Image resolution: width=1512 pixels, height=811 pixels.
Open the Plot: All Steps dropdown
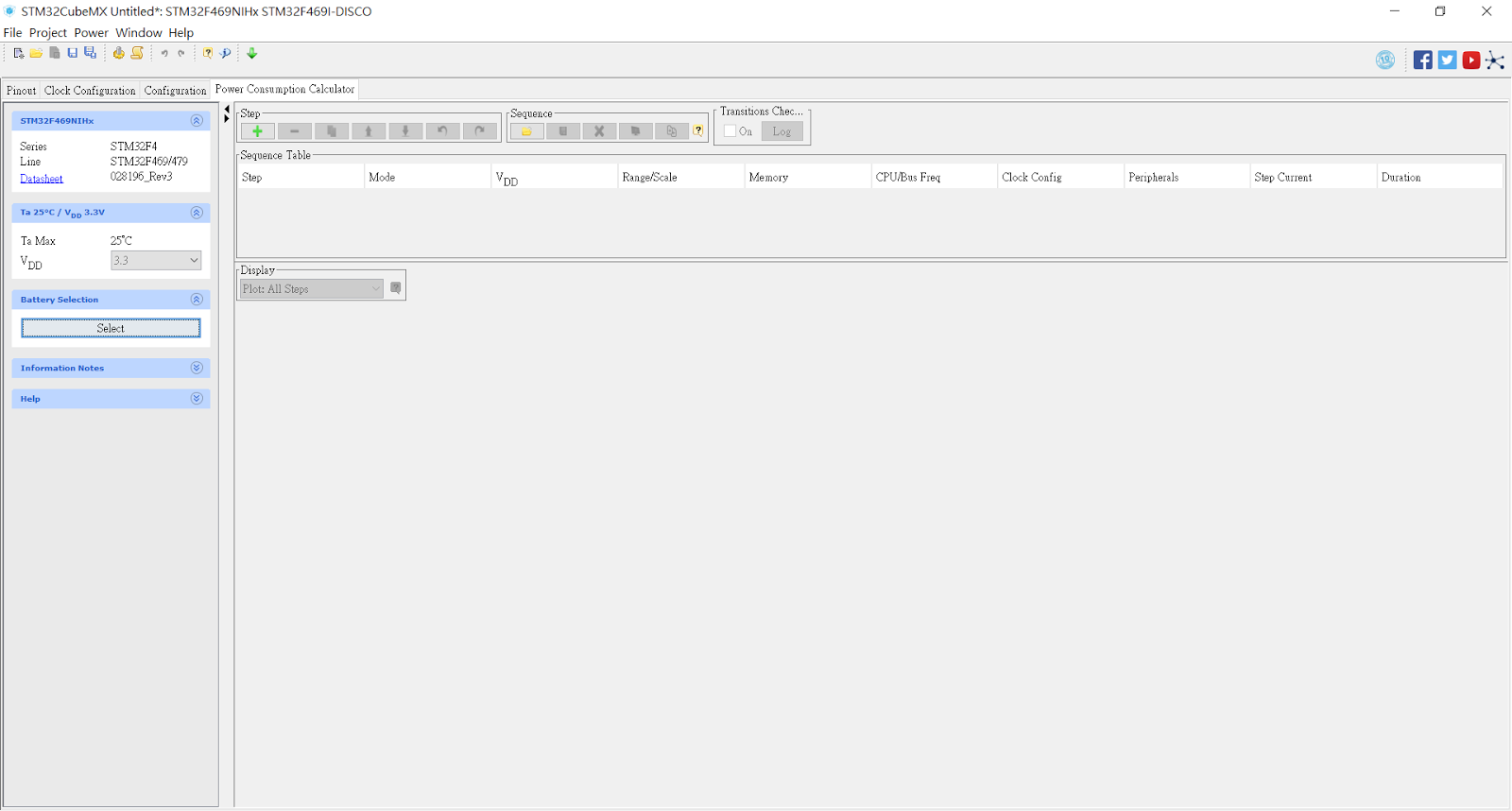pyautogui.click(x=311, y=288)
